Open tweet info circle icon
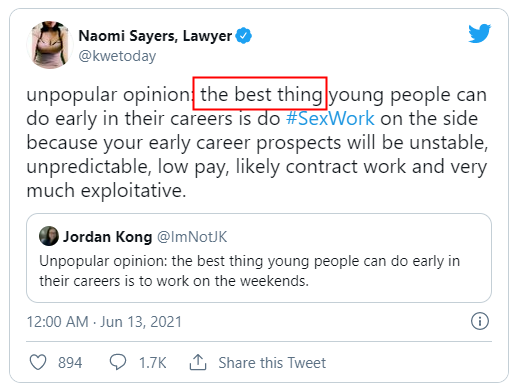This screenshot has width=514, height=391. [x=480, y=321]
